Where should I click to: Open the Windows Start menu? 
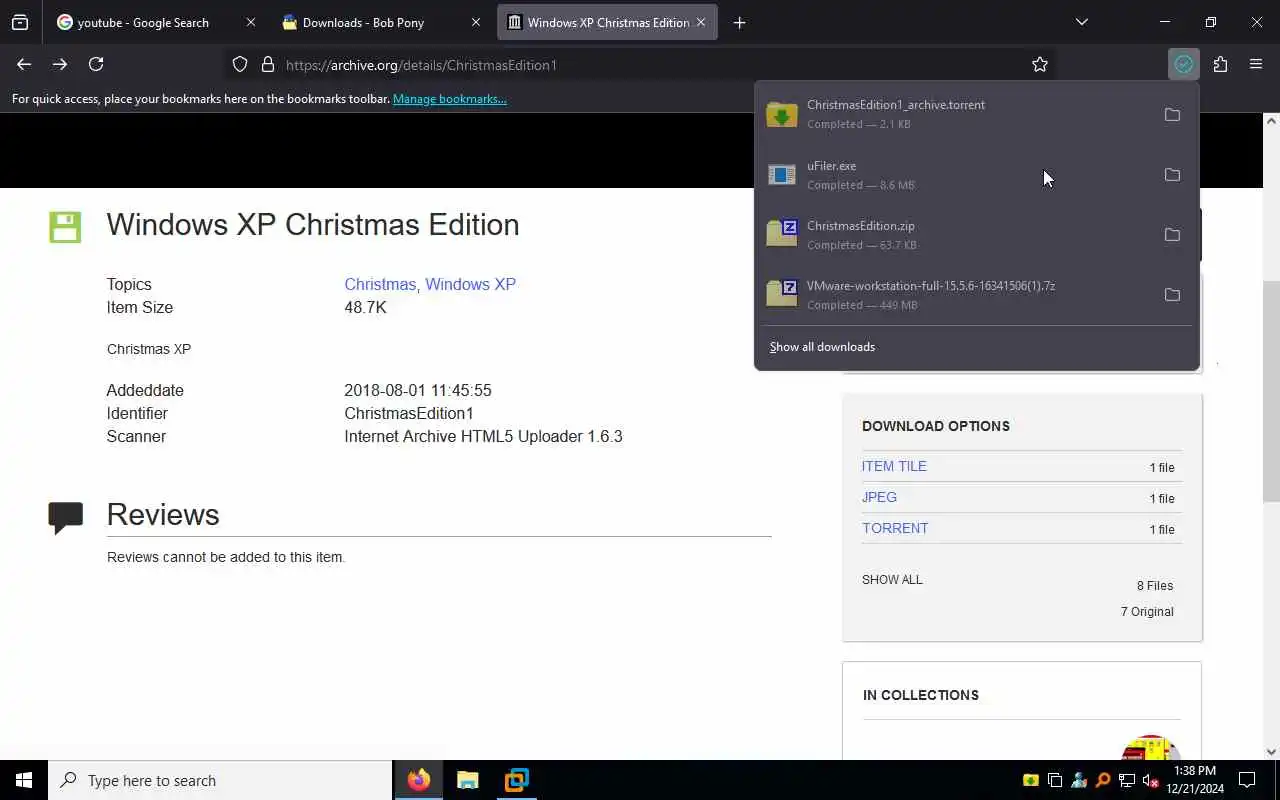pyautogui.click(x=24, y=780)
